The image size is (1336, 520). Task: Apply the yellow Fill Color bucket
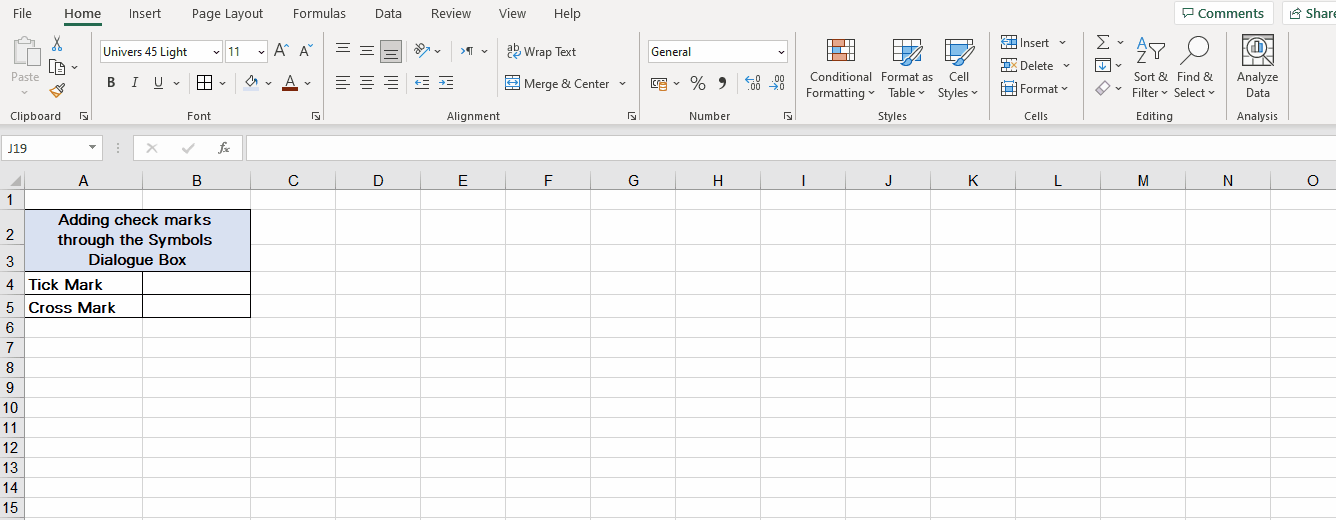coord(252,83)
